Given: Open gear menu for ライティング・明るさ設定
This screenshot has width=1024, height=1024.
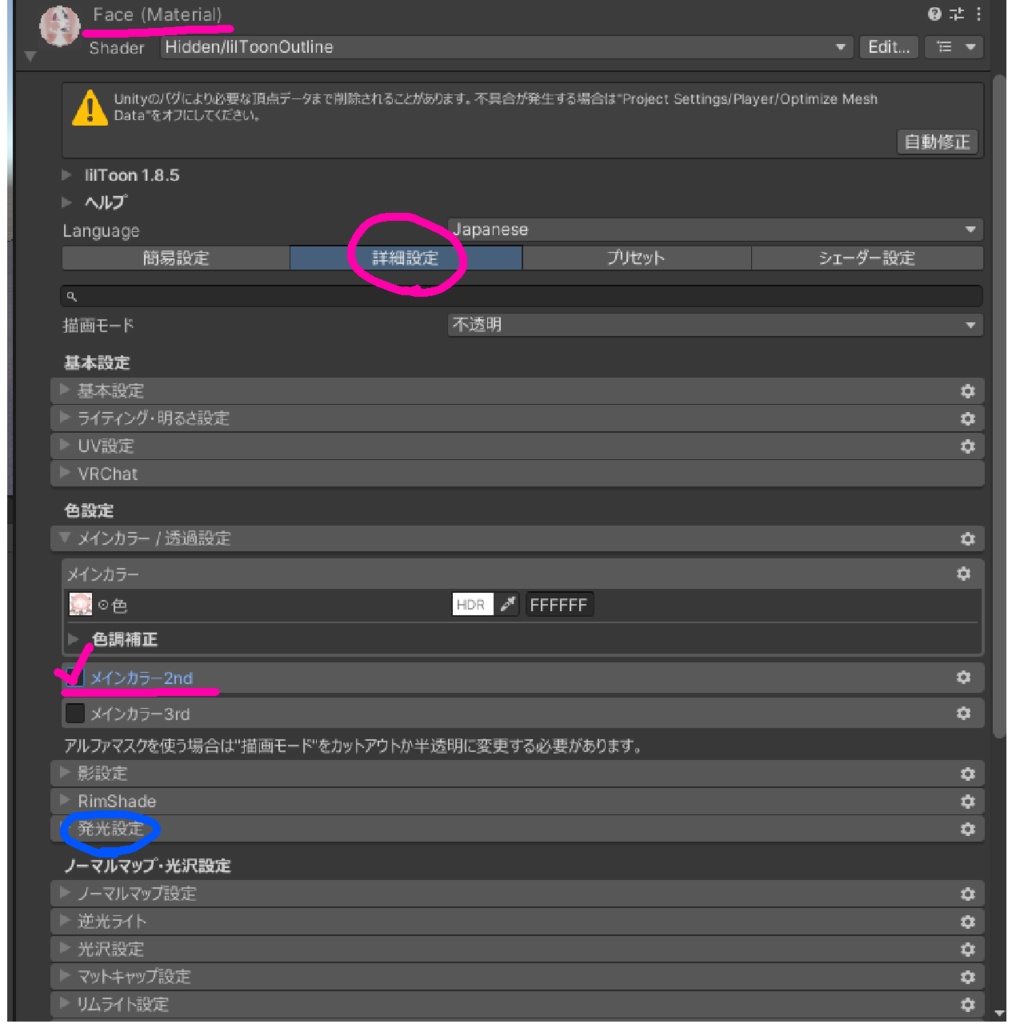Looking at the screenshot, I should (x=967, y=418).
